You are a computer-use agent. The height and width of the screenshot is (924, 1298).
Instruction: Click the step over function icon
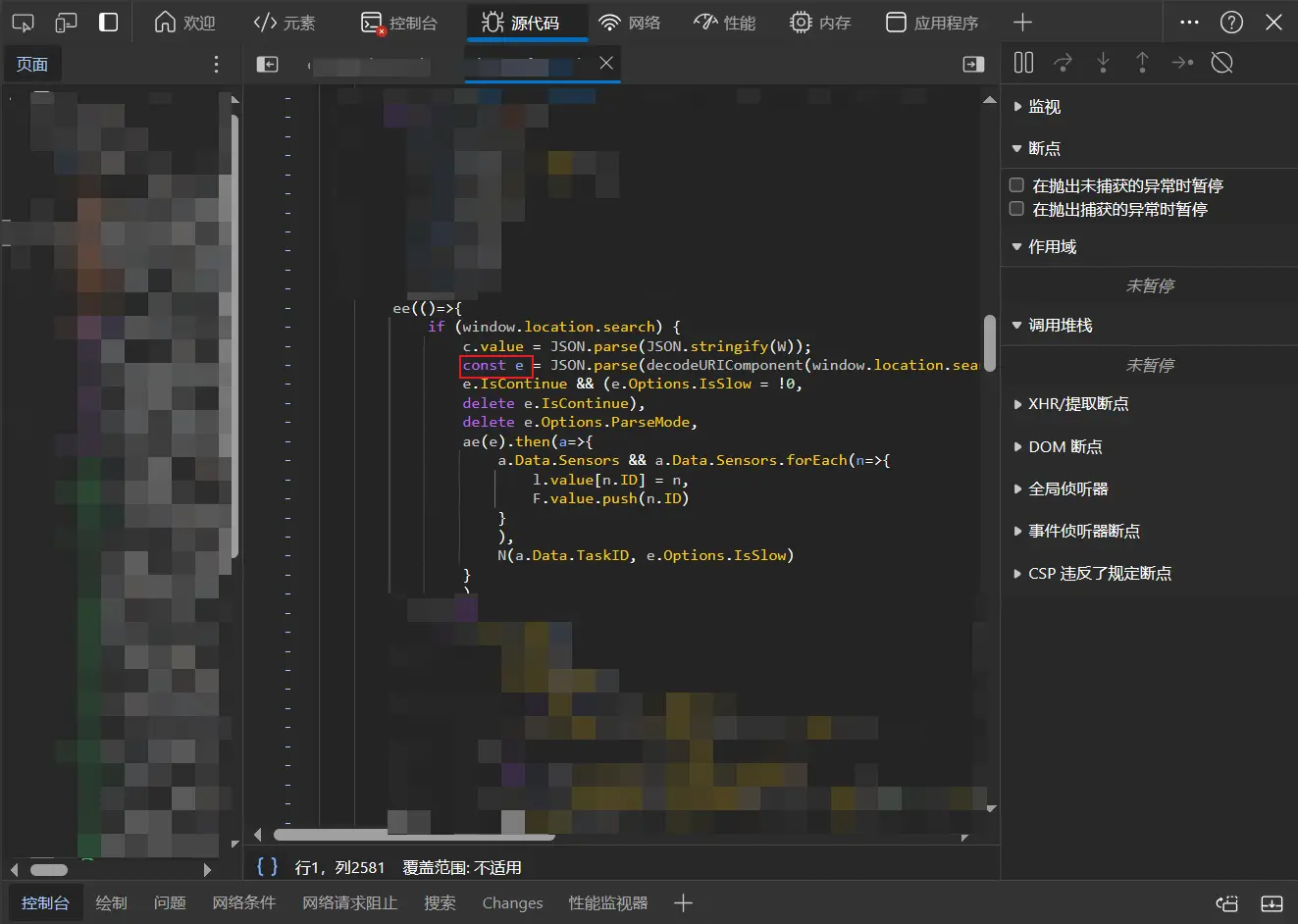tap(1063, 63)
